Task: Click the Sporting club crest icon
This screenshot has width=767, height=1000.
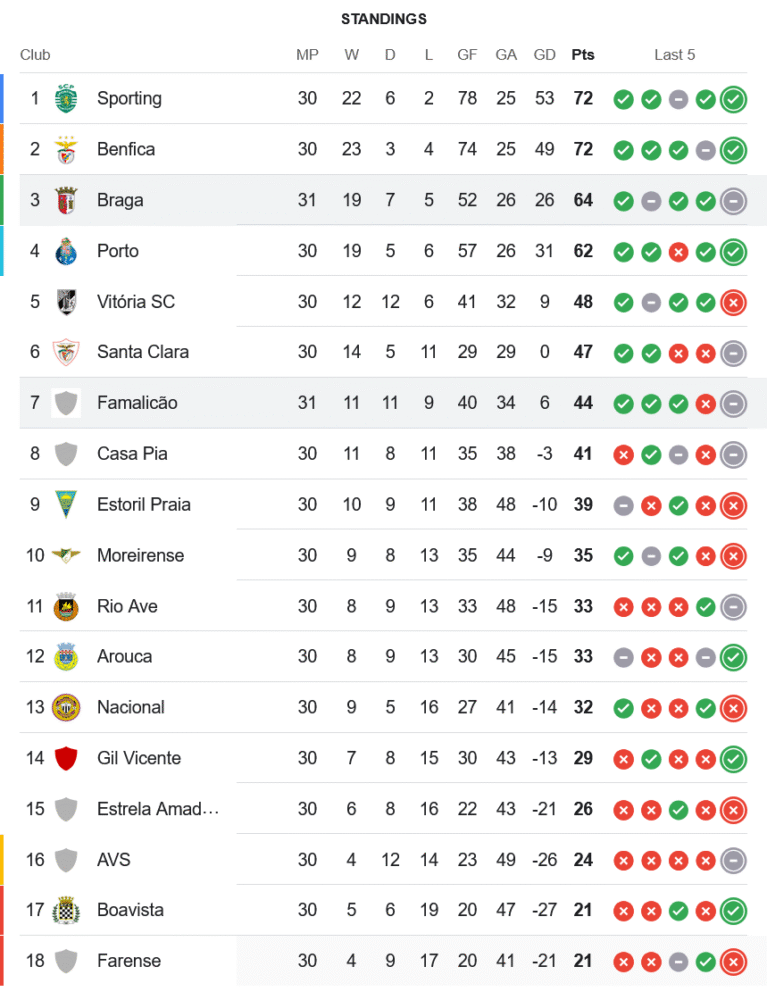Action: pos(66,98)
